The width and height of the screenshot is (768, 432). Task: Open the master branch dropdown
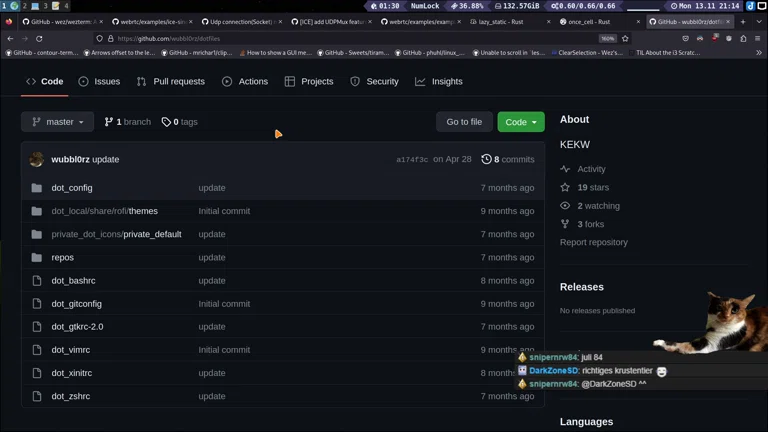coord(57,122)
